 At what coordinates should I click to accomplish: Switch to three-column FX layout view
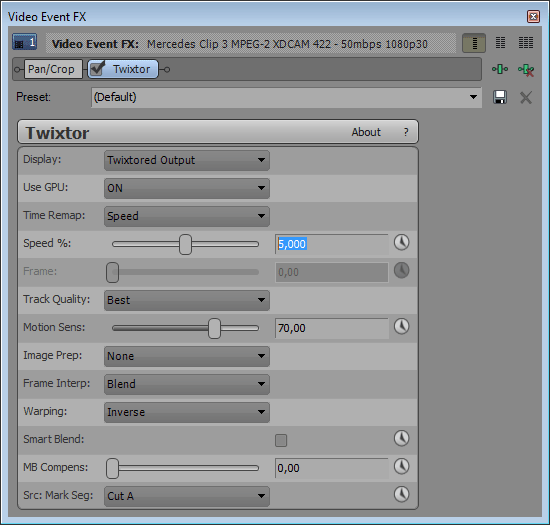tap(526, 43)
